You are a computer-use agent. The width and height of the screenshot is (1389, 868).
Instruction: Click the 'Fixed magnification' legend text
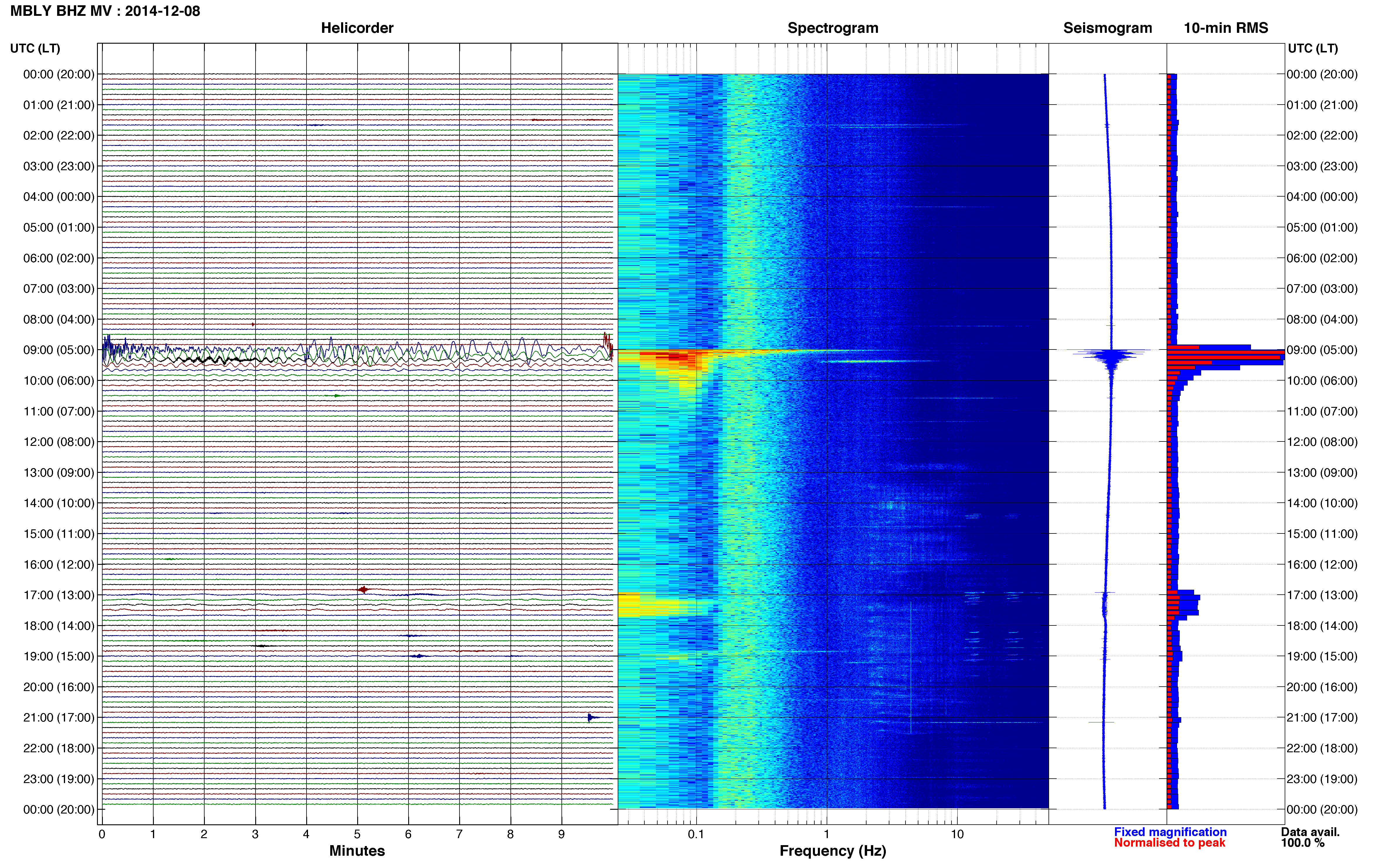[1170, 832]
